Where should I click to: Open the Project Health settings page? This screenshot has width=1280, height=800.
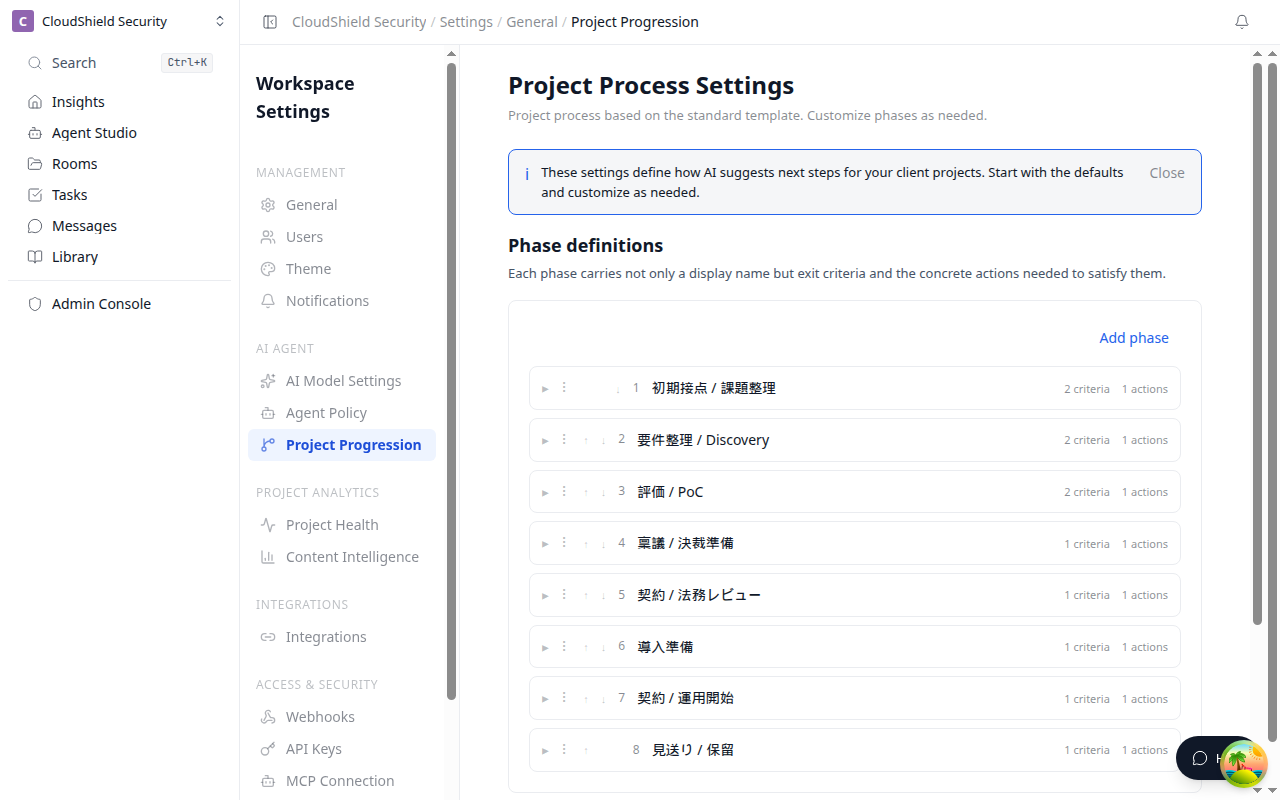tap(342, 525)
